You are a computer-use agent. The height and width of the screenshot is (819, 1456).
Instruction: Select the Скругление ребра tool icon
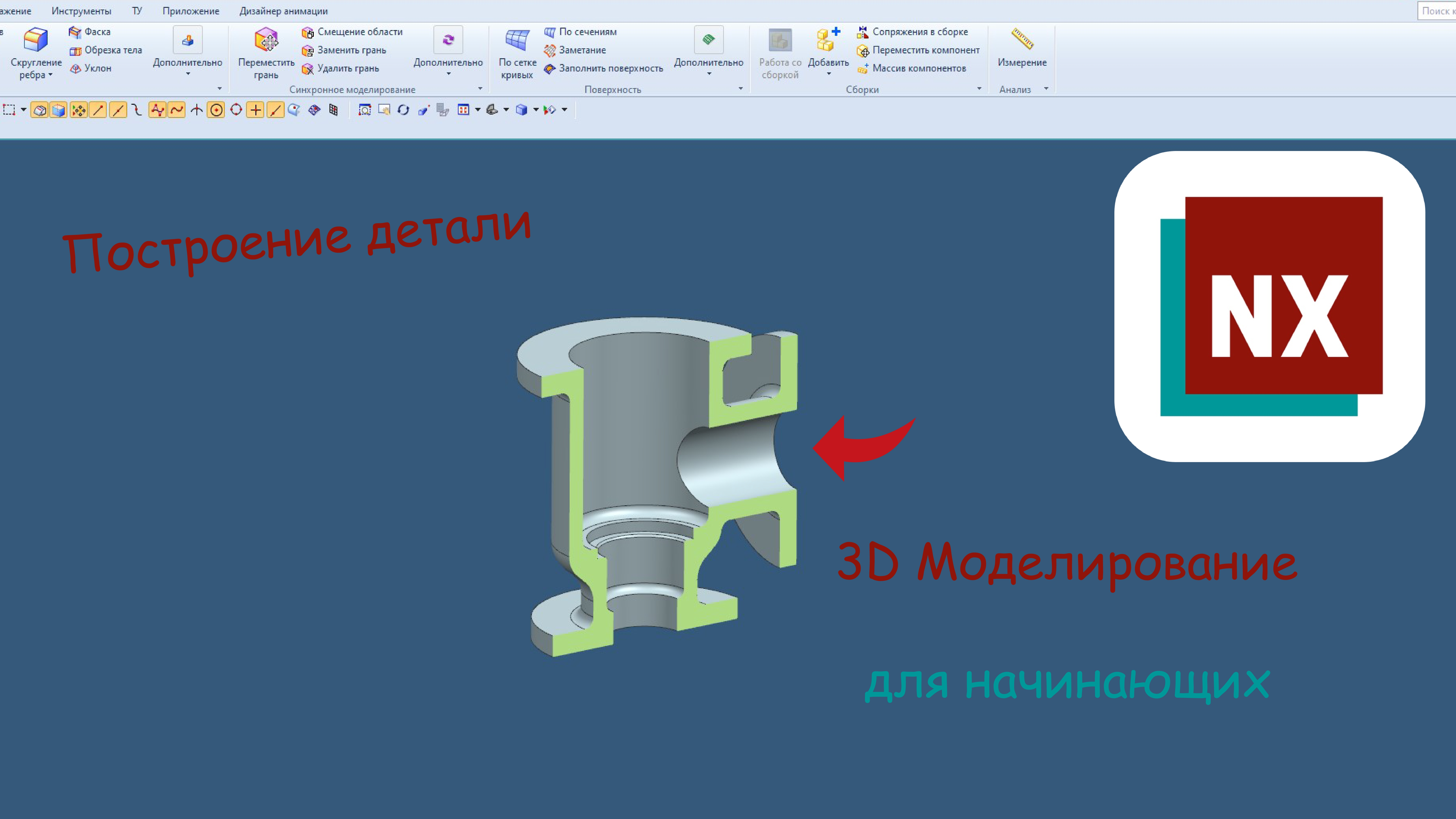coord(36,40)
